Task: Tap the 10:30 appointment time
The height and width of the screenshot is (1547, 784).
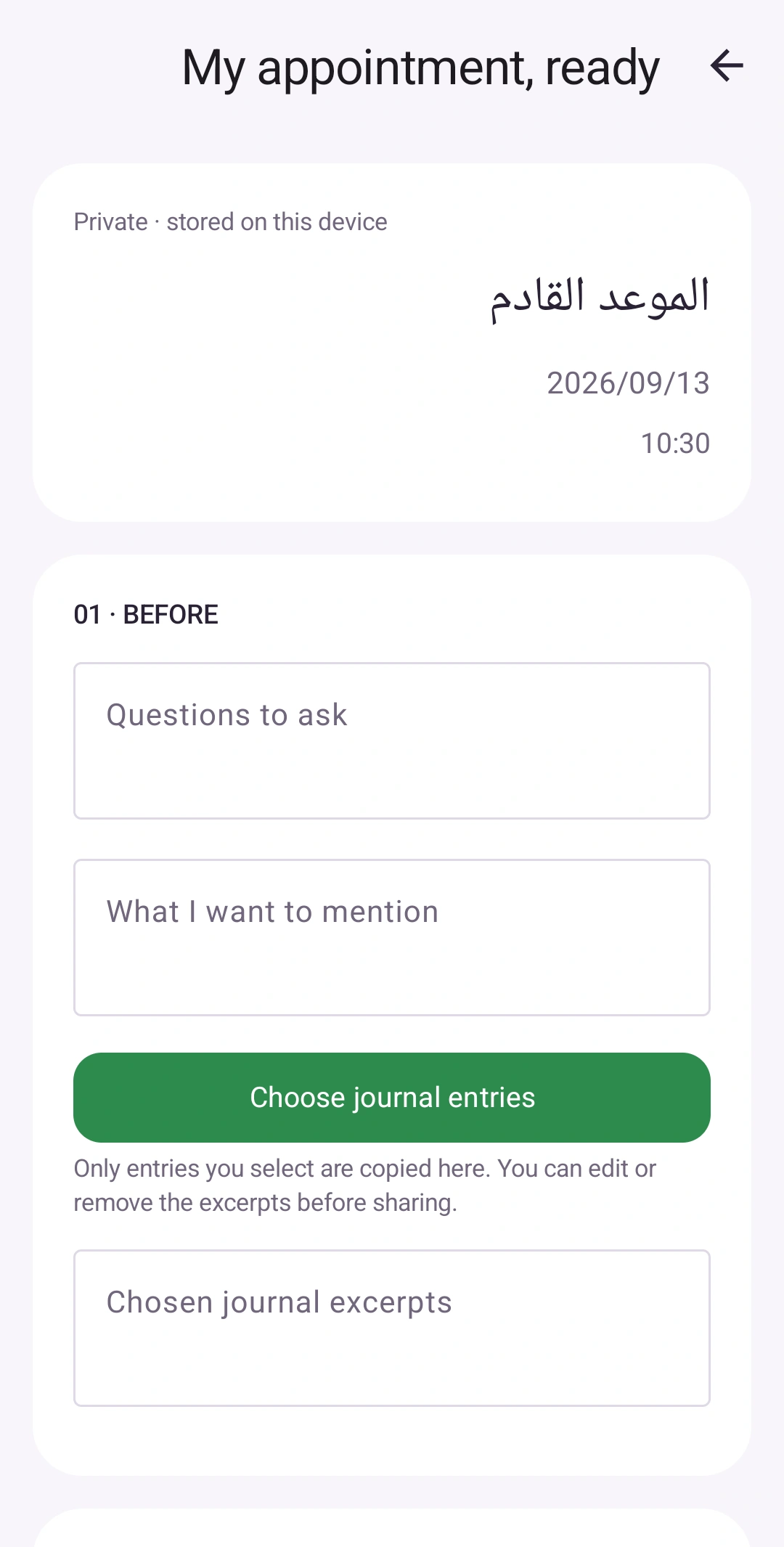Action: pos(675,444)
